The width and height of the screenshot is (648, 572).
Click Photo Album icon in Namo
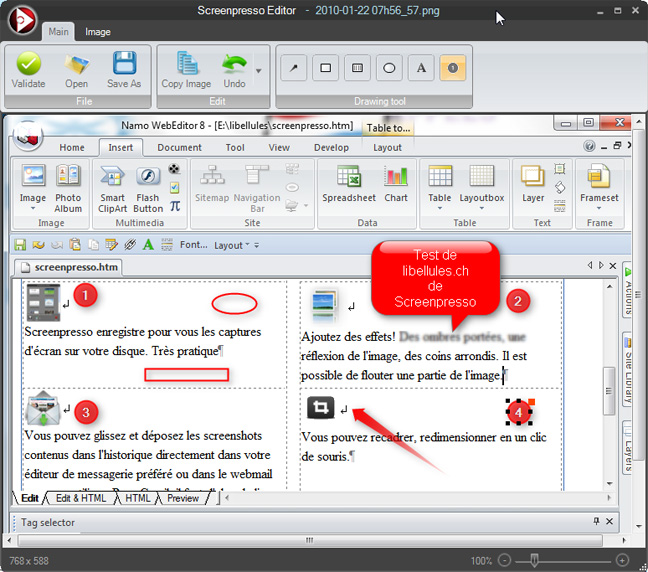(x=68, y=175)
